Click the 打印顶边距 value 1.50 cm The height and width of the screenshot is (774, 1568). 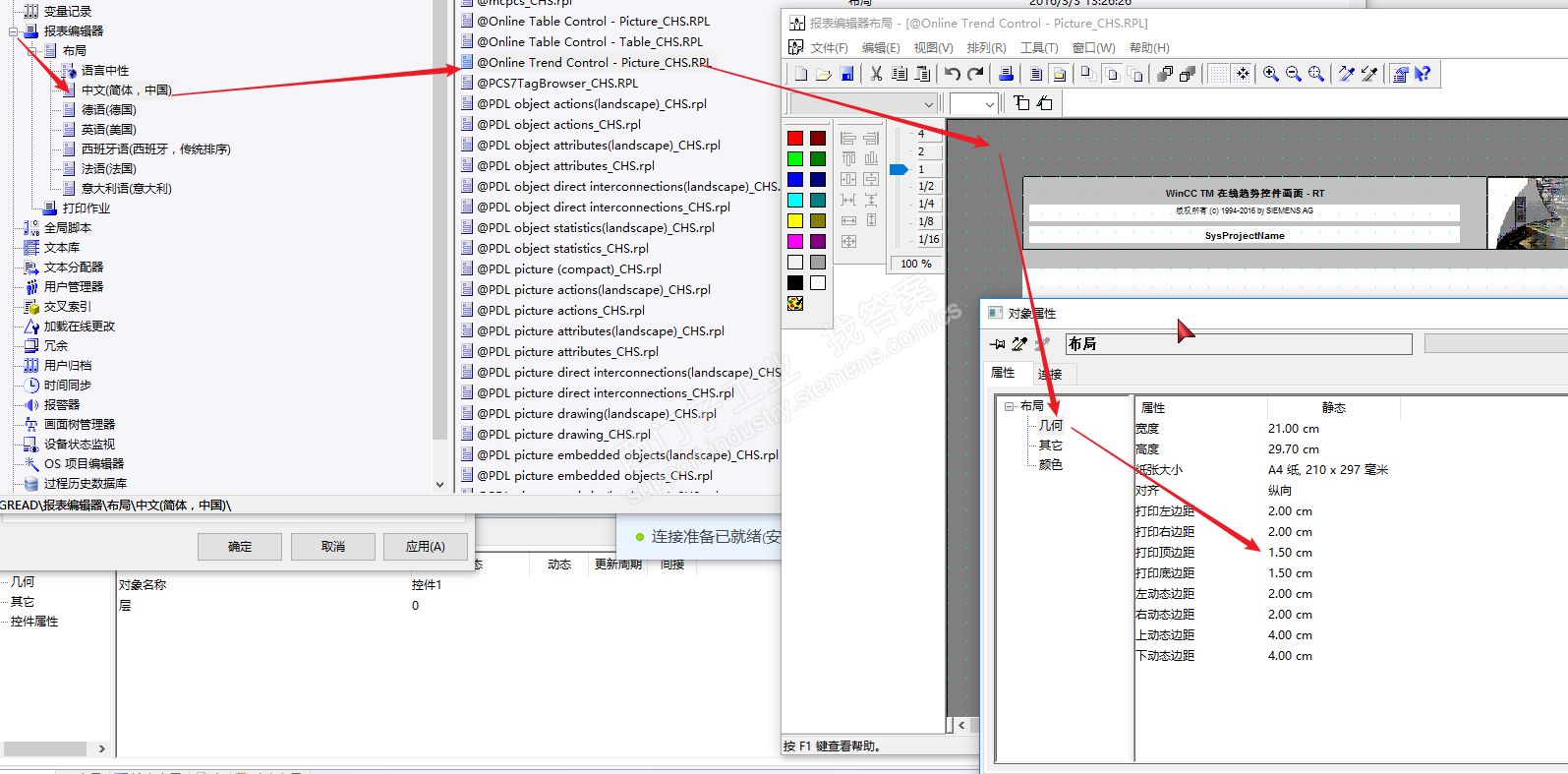(1290, 553)
